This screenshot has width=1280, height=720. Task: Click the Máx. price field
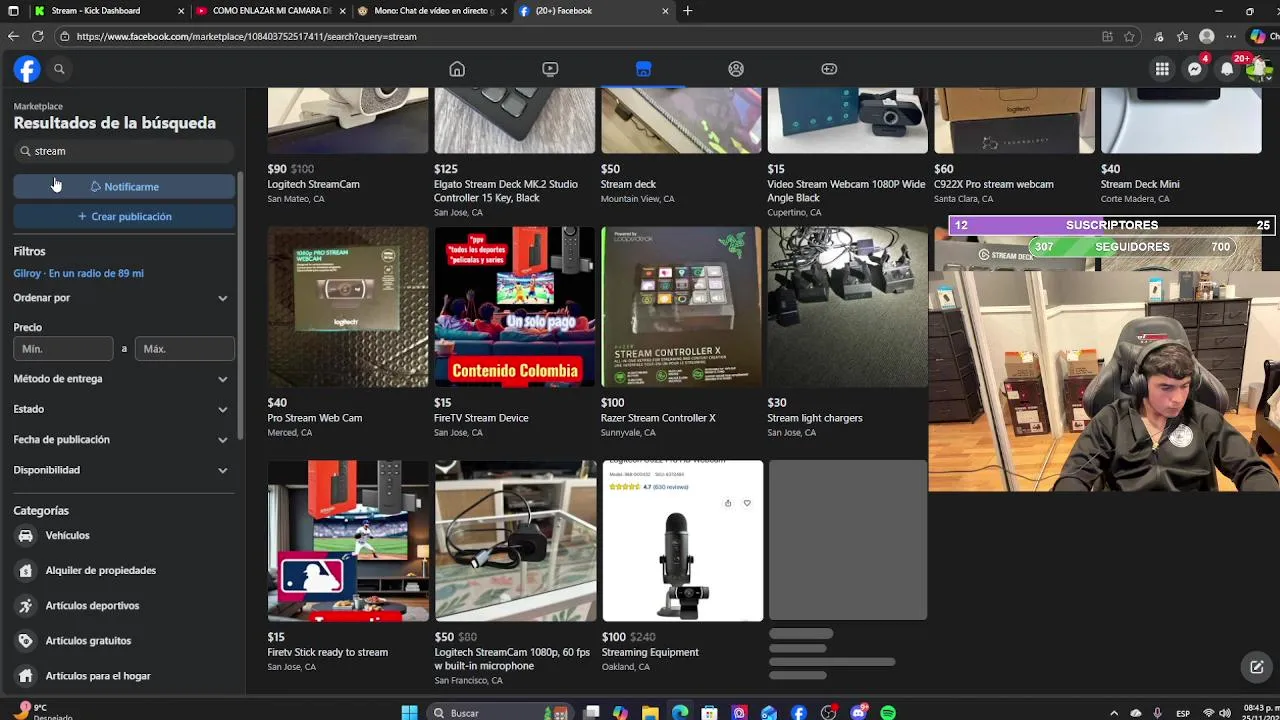(x=185, y=349)
